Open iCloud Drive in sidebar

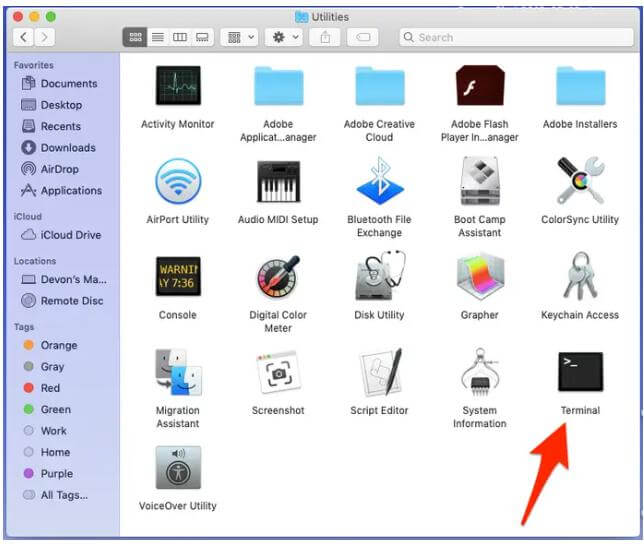pyautogui.click(x=61, y=235)
